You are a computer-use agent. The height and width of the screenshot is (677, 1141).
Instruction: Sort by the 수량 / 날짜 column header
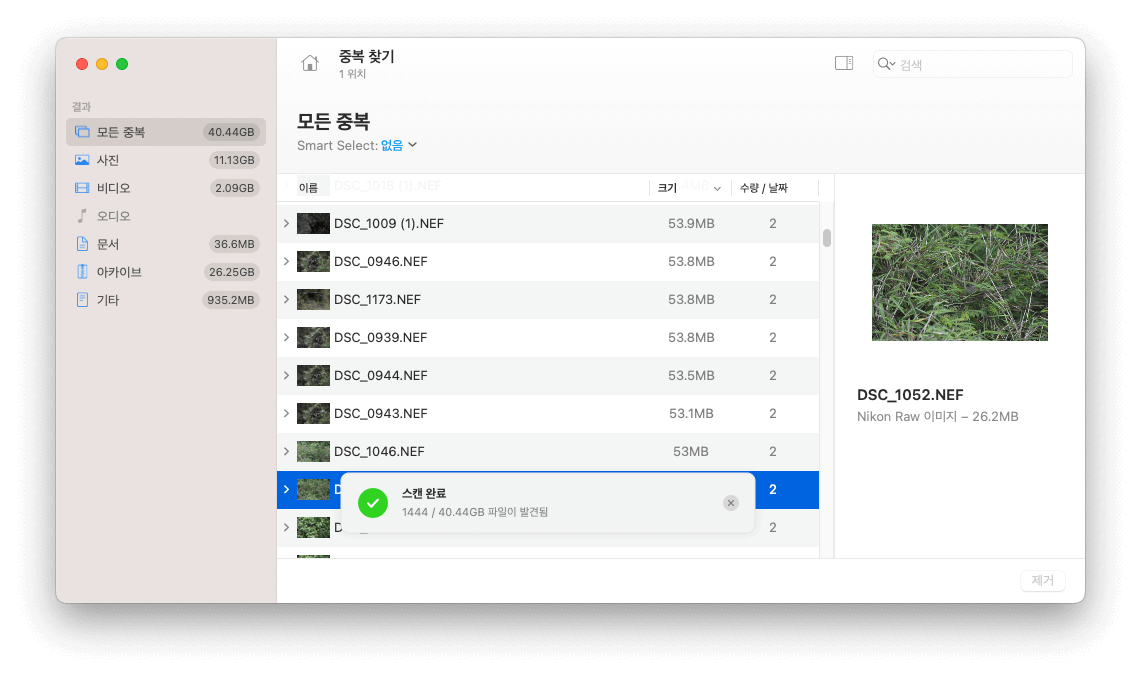click(x=764, y=188)
